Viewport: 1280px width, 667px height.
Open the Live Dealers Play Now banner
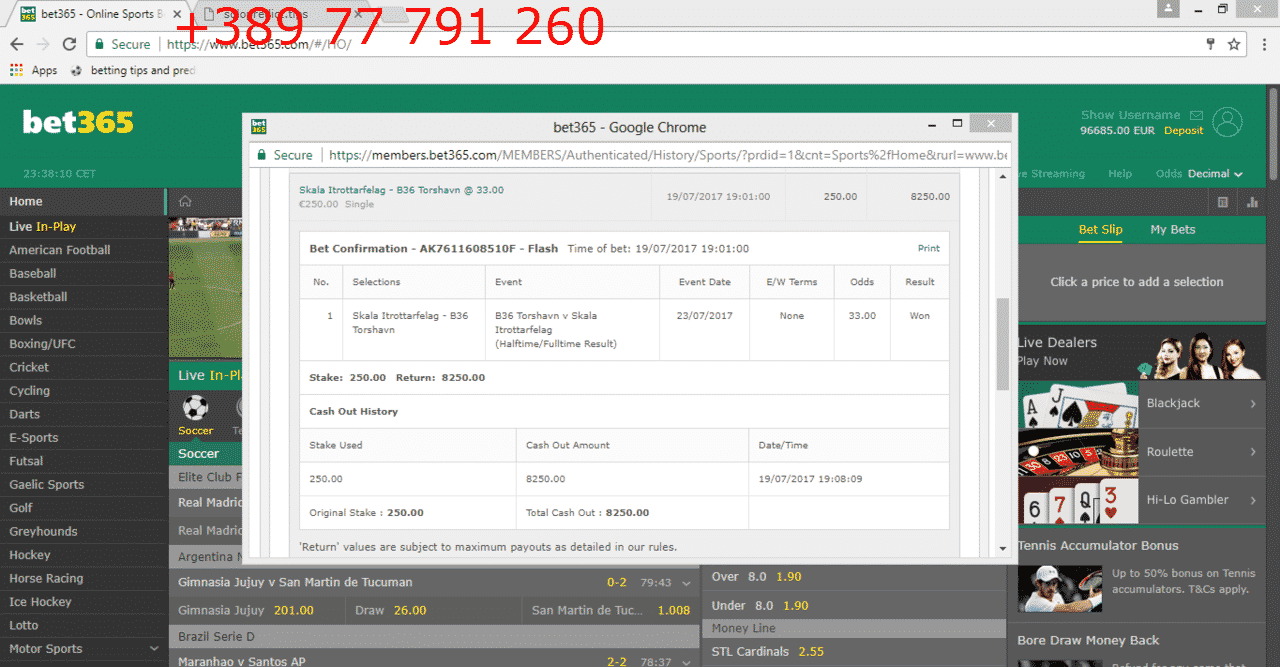click(1139, 352)
